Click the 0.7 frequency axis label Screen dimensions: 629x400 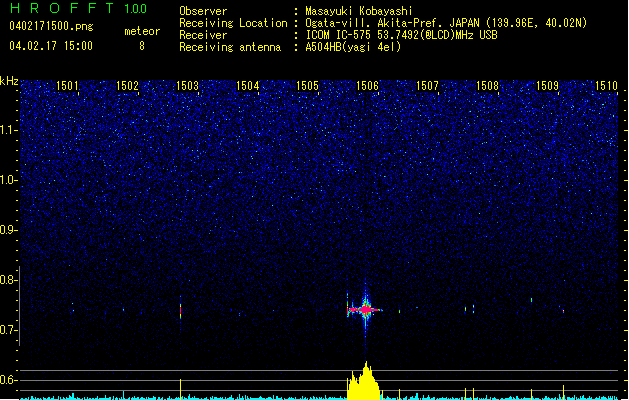pyautogui.click(x=9, y=330)
